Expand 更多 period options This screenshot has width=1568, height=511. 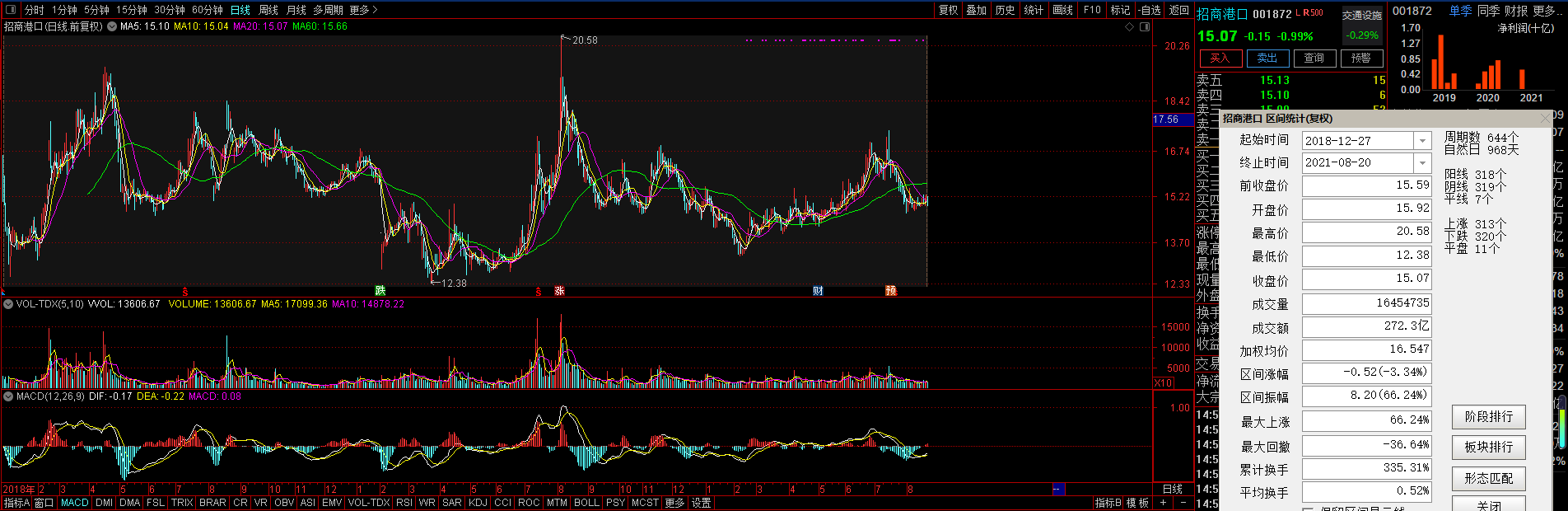coord(363,10)
